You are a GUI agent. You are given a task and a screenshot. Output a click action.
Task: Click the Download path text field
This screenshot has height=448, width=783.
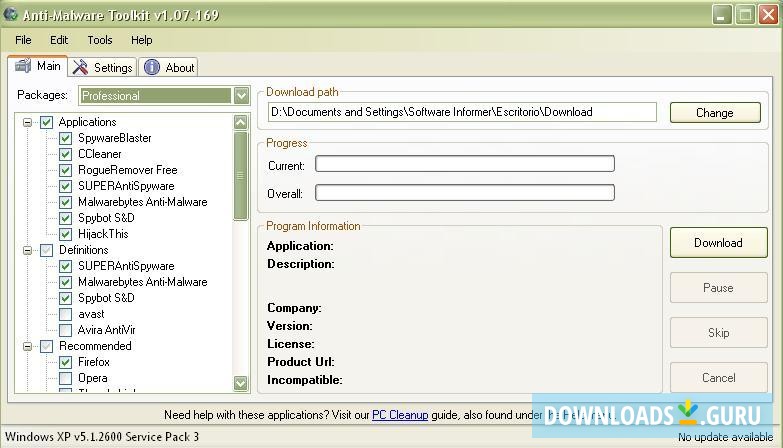[462, 112]
